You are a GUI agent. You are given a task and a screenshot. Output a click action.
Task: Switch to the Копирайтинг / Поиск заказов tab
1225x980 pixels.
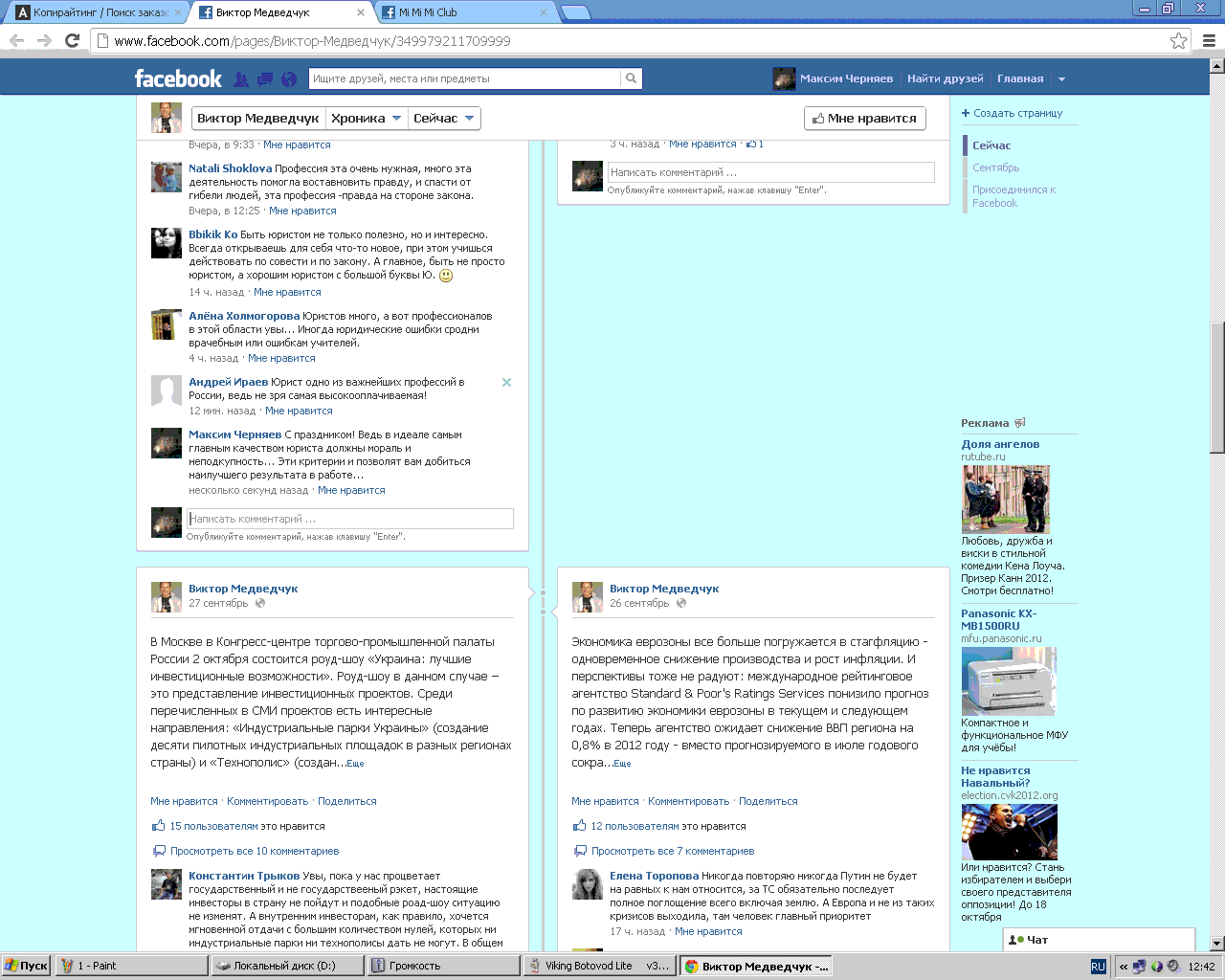click(x=96, y=12)
